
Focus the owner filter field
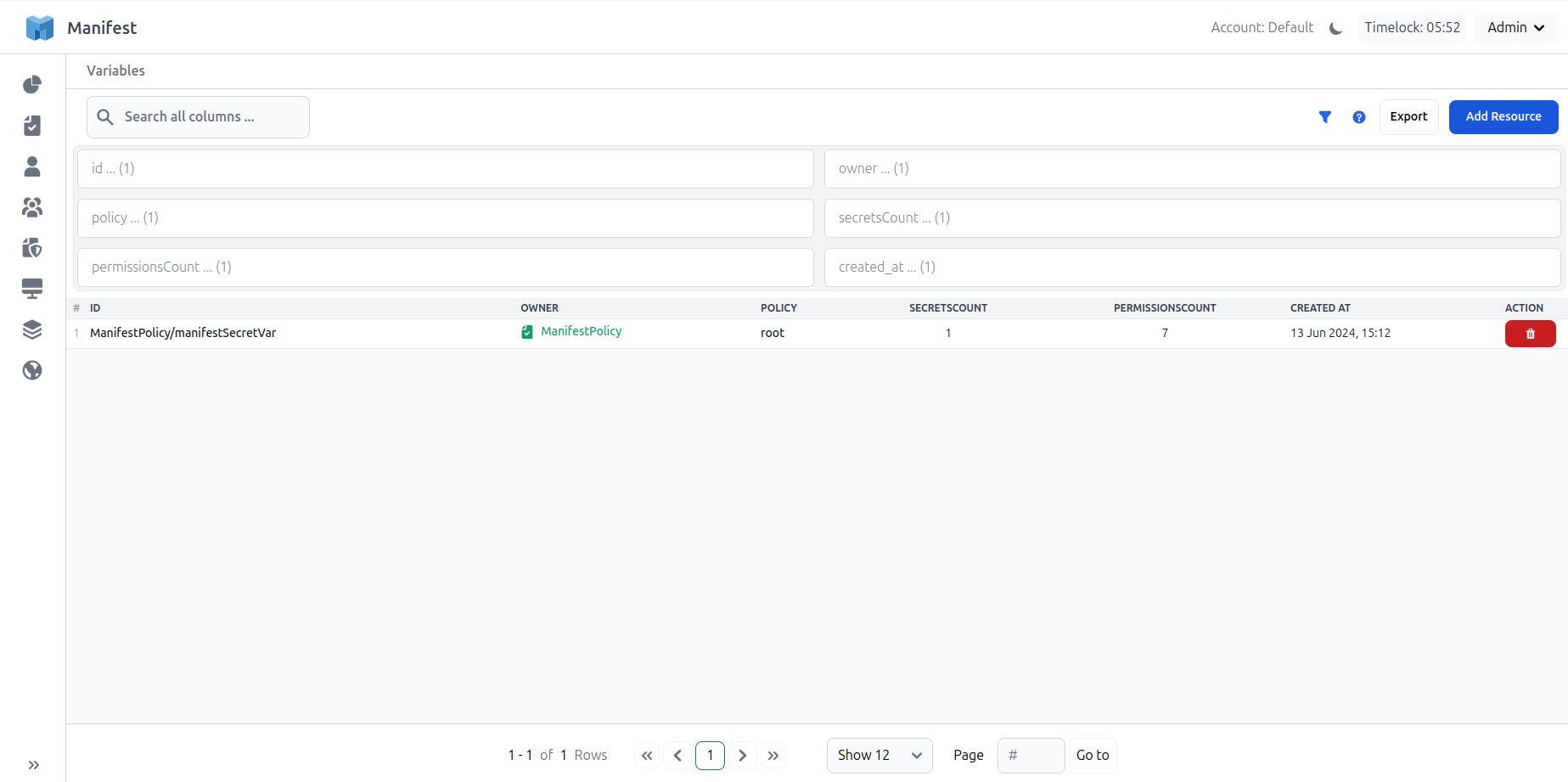(x=1192, y=169)
